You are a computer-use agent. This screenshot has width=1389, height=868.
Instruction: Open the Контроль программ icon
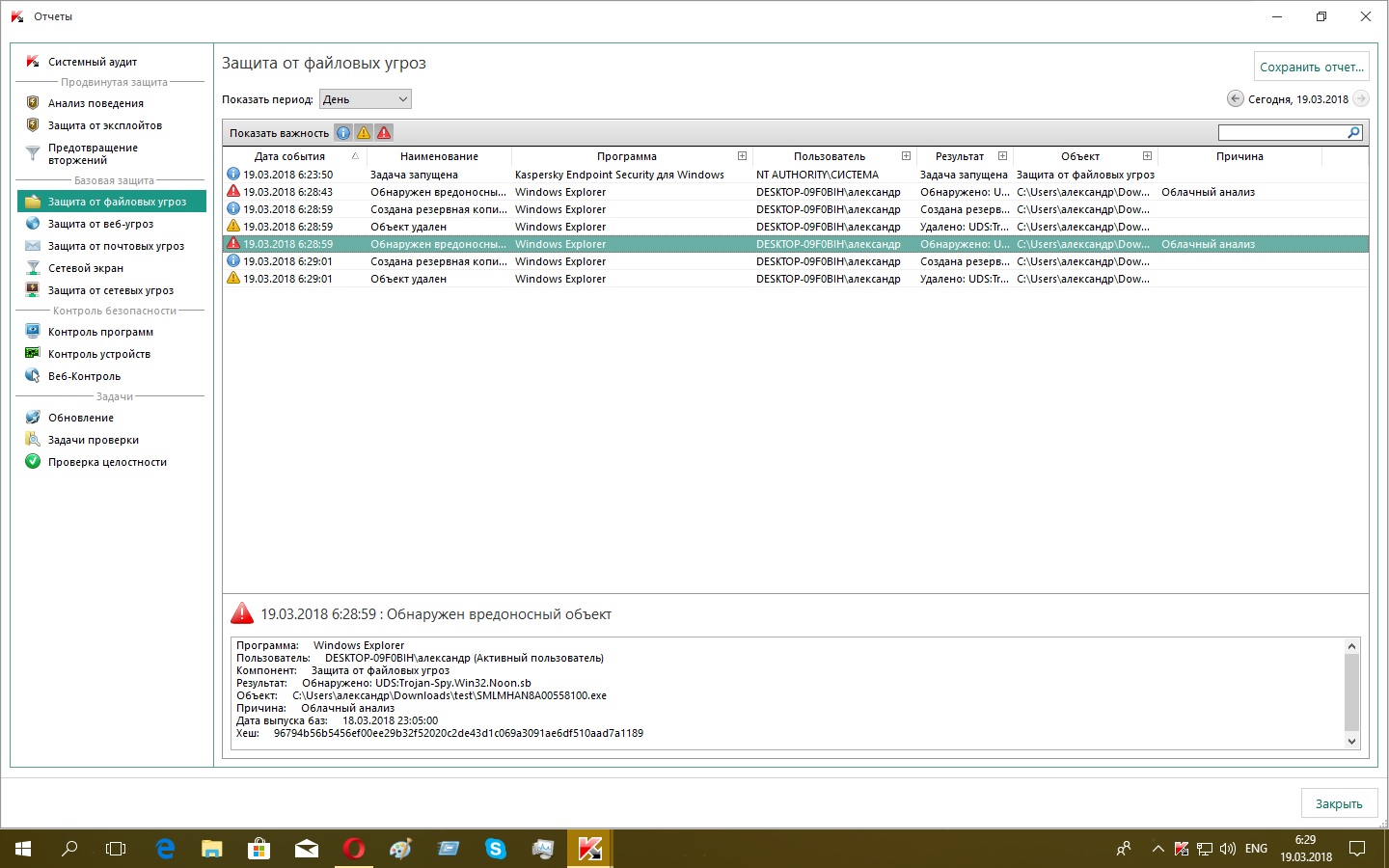point(33,331)
